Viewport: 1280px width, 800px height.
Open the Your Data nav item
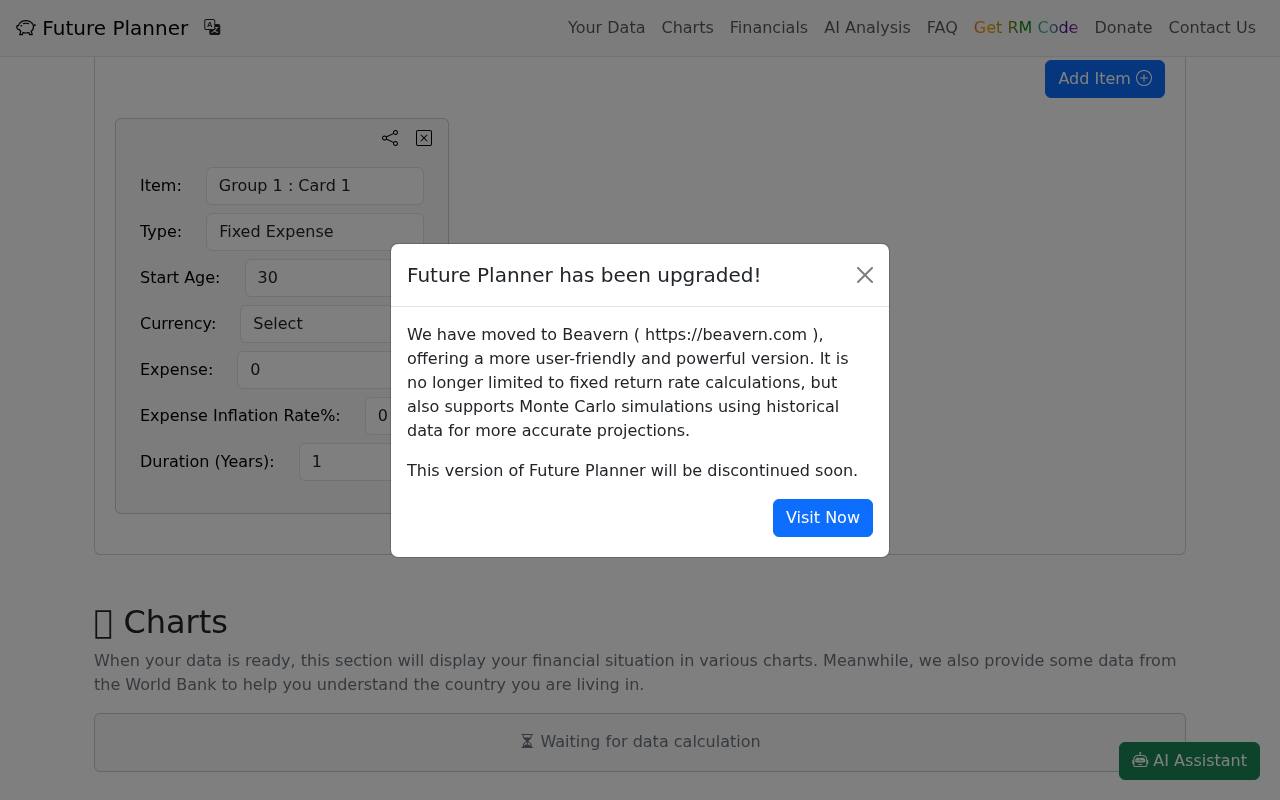coord(606,28)
